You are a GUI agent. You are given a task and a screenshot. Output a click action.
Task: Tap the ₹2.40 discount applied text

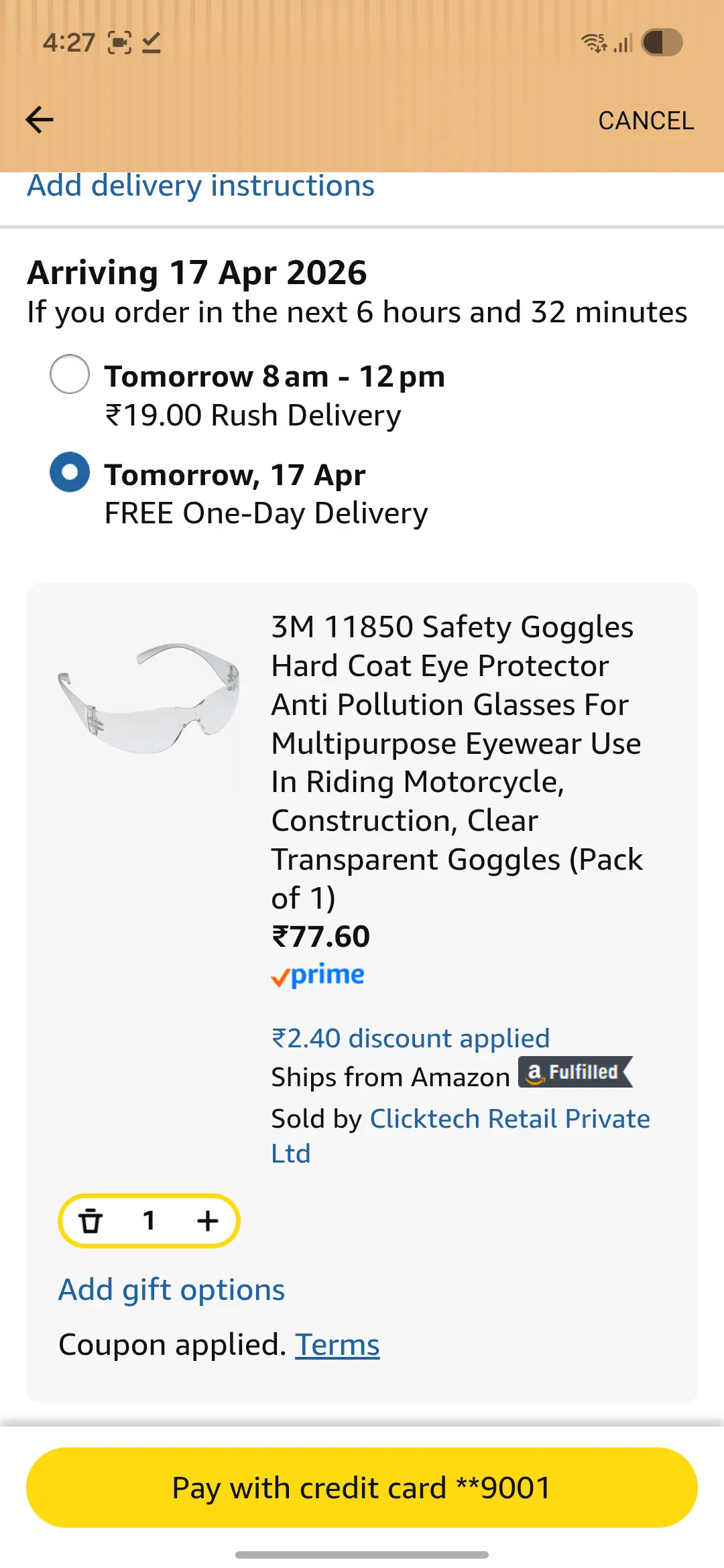410,1039
